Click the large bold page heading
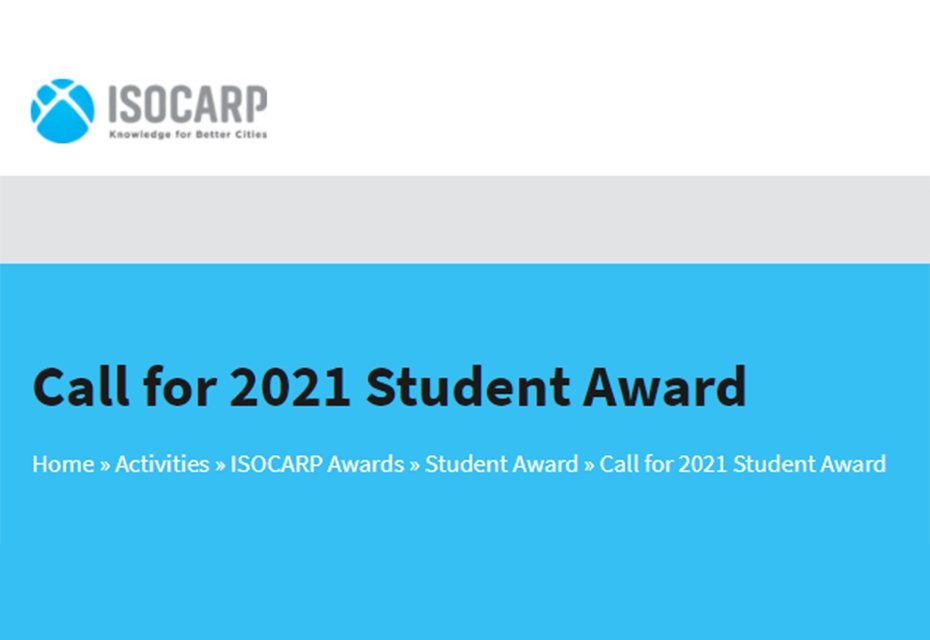Viewport: 930px width, 640px height. click(x=389, y=387)
